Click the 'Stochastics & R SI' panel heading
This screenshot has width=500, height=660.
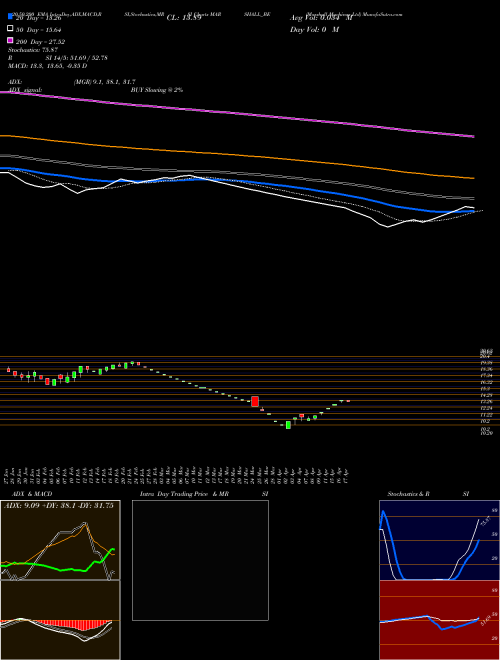pyautogui.click(x=428, y=494)
